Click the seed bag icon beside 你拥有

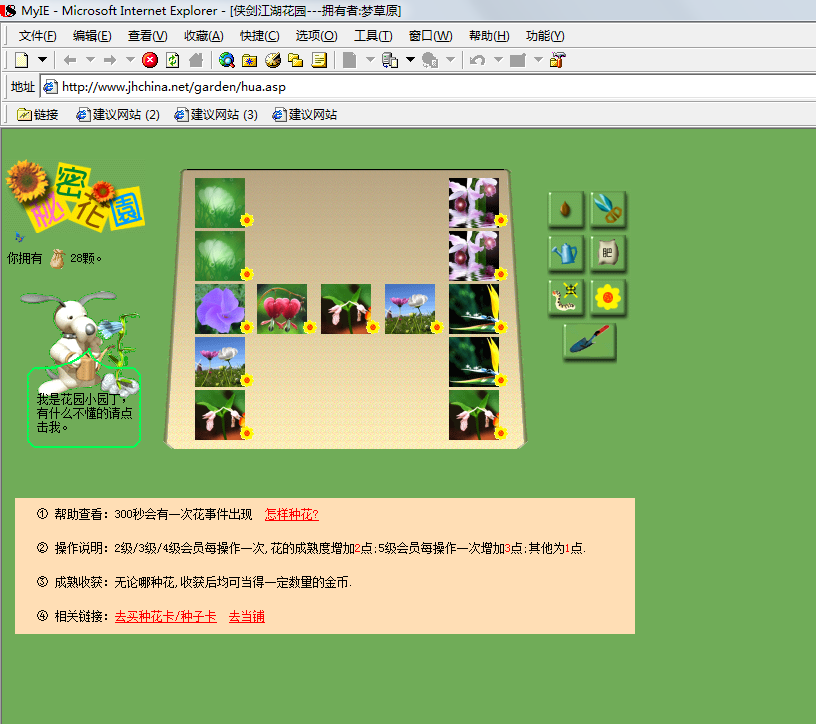click(57, 259)
